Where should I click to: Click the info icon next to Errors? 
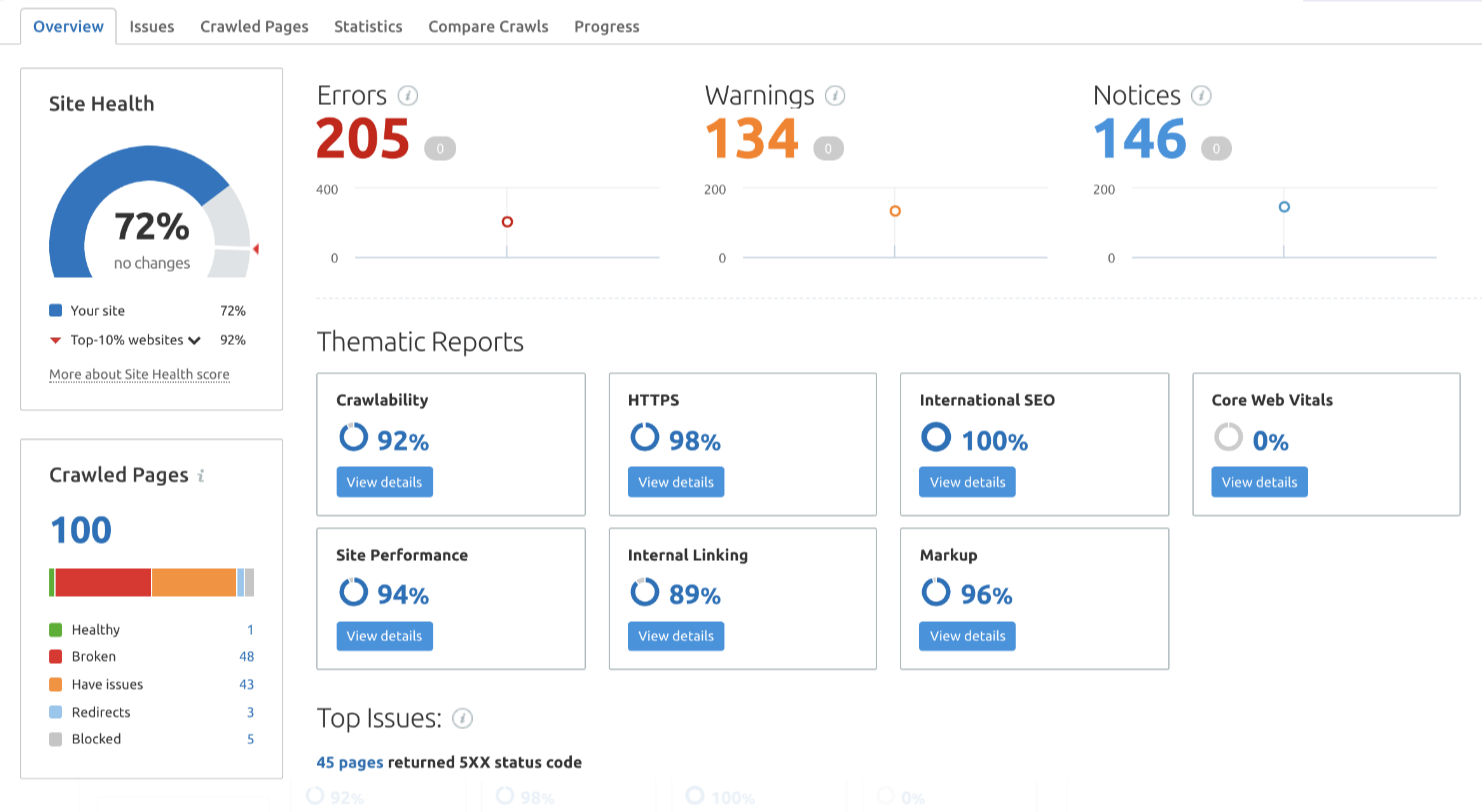coord(407,96)
